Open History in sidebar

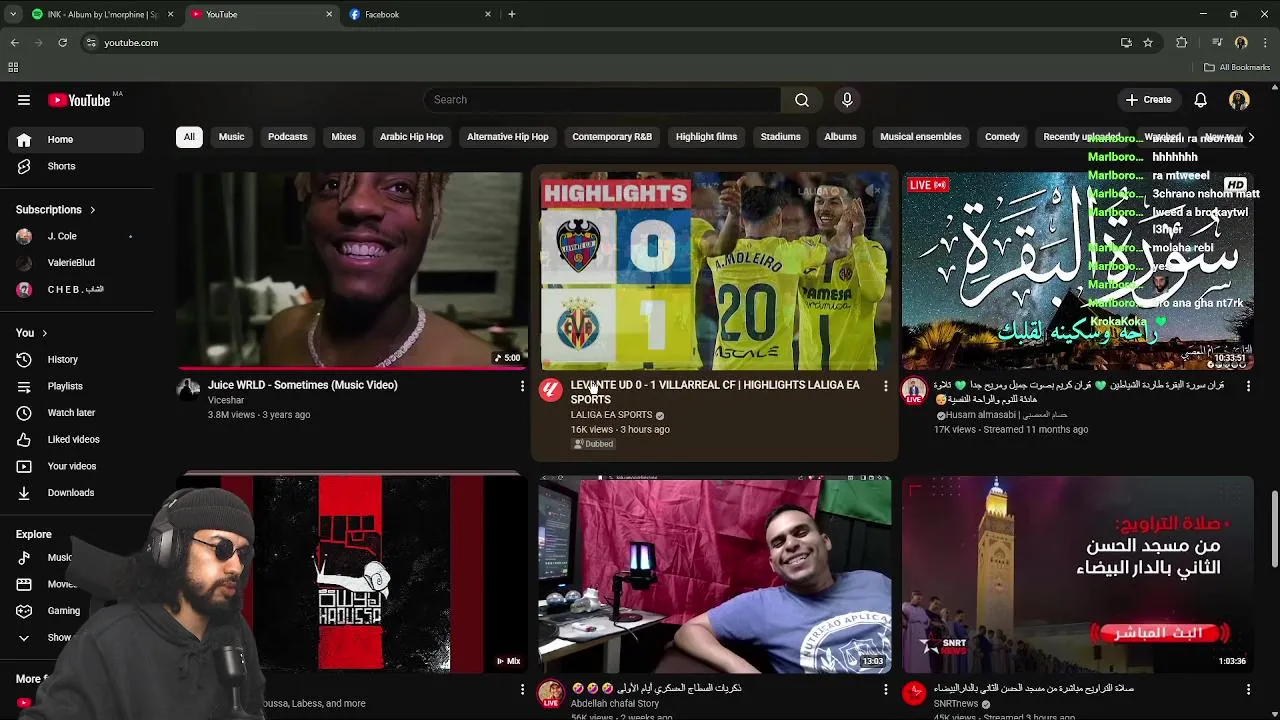[78, 360]
